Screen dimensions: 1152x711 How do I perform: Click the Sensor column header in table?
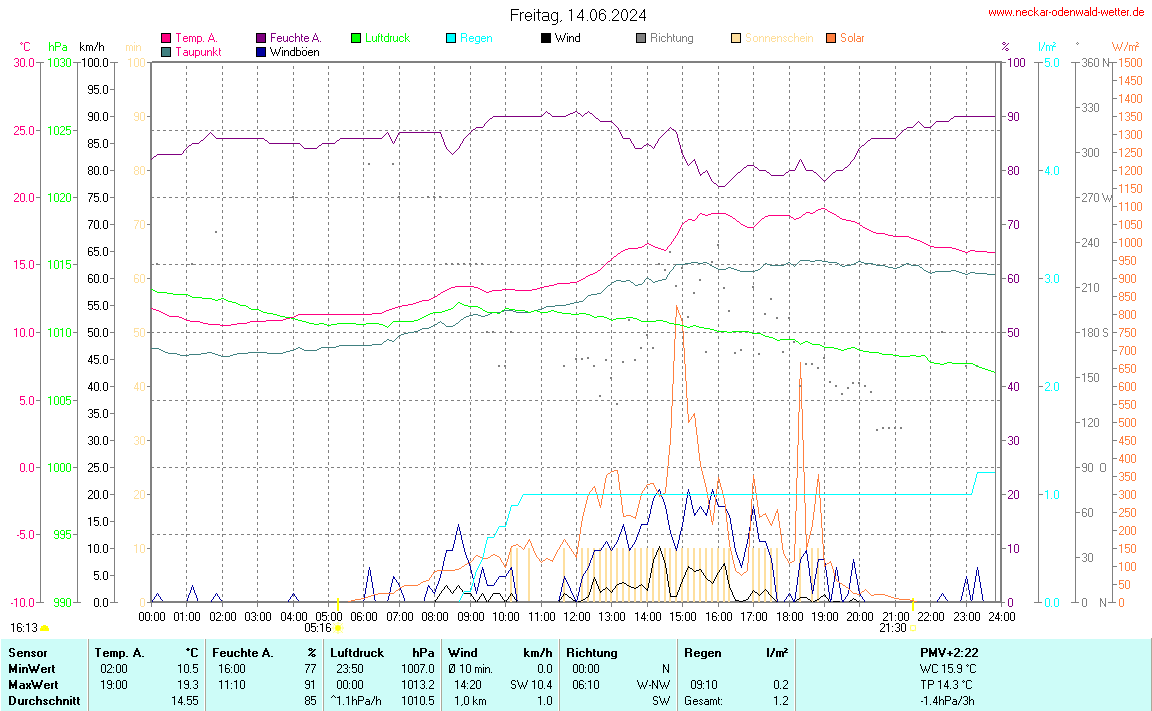tap(27, 652)
